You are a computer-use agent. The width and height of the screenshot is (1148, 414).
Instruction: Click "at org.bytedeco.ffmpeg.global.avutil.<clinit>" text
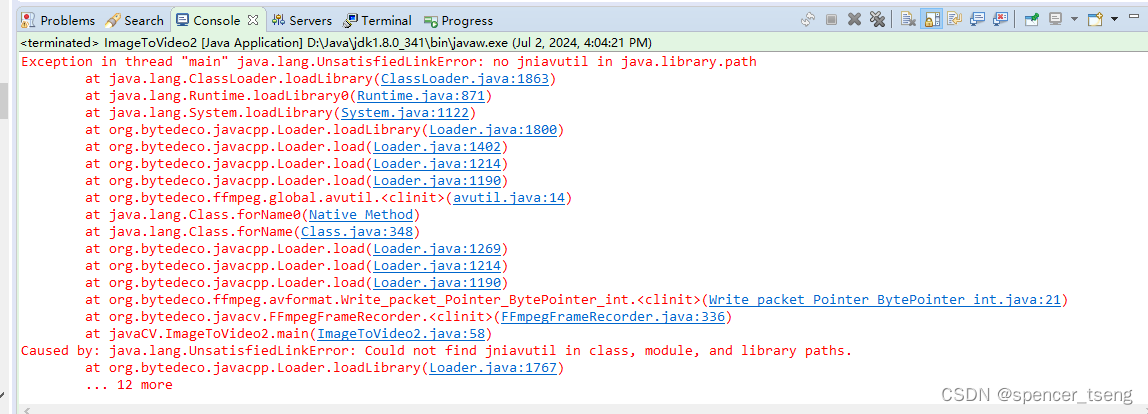click(266, 198)
